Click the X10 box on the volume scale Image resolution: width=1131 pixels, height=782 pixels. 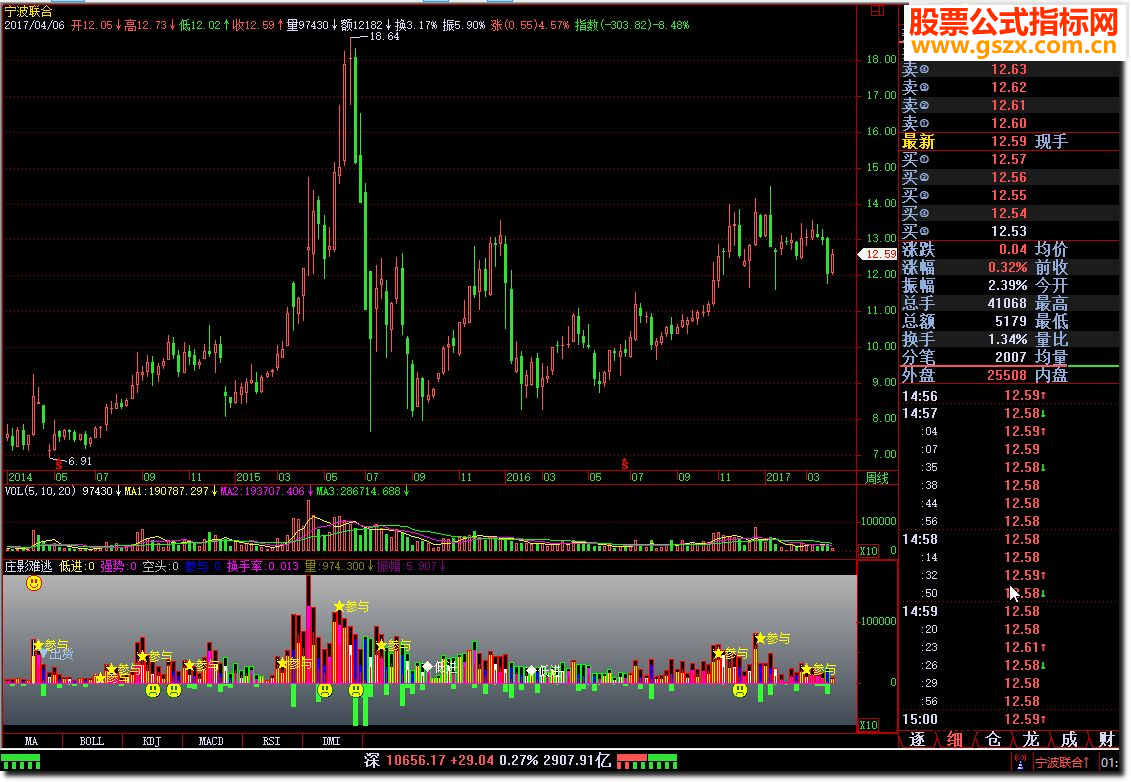[x=868, y=550]
